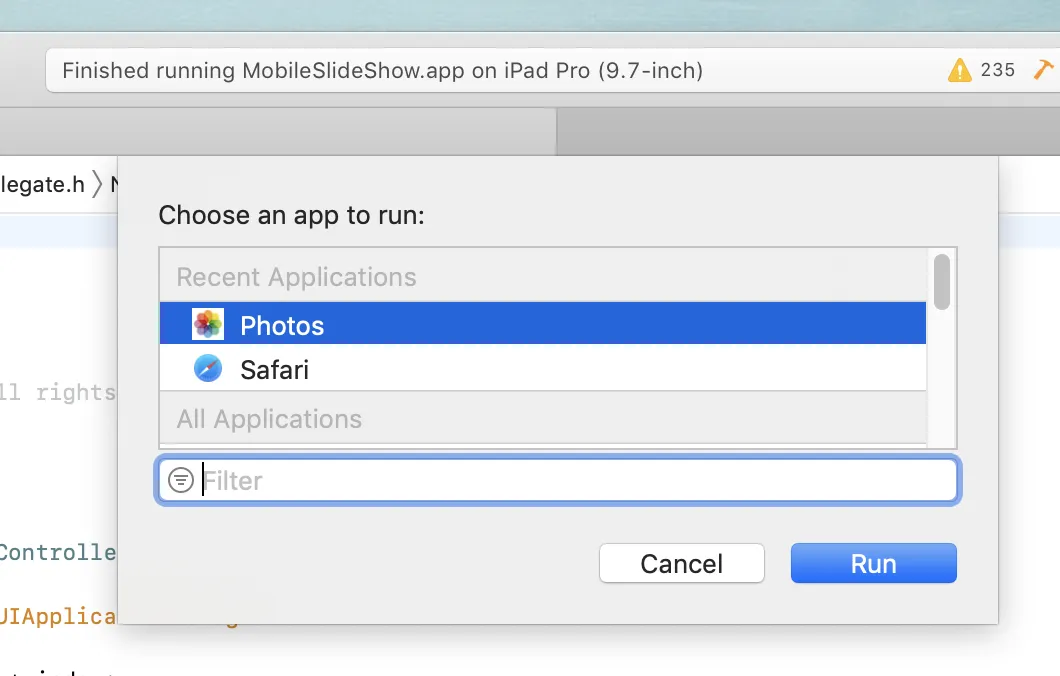Click the app list scrollbar thumb
This screenshot has width=1060, height=676.
[x=941, y=281]
